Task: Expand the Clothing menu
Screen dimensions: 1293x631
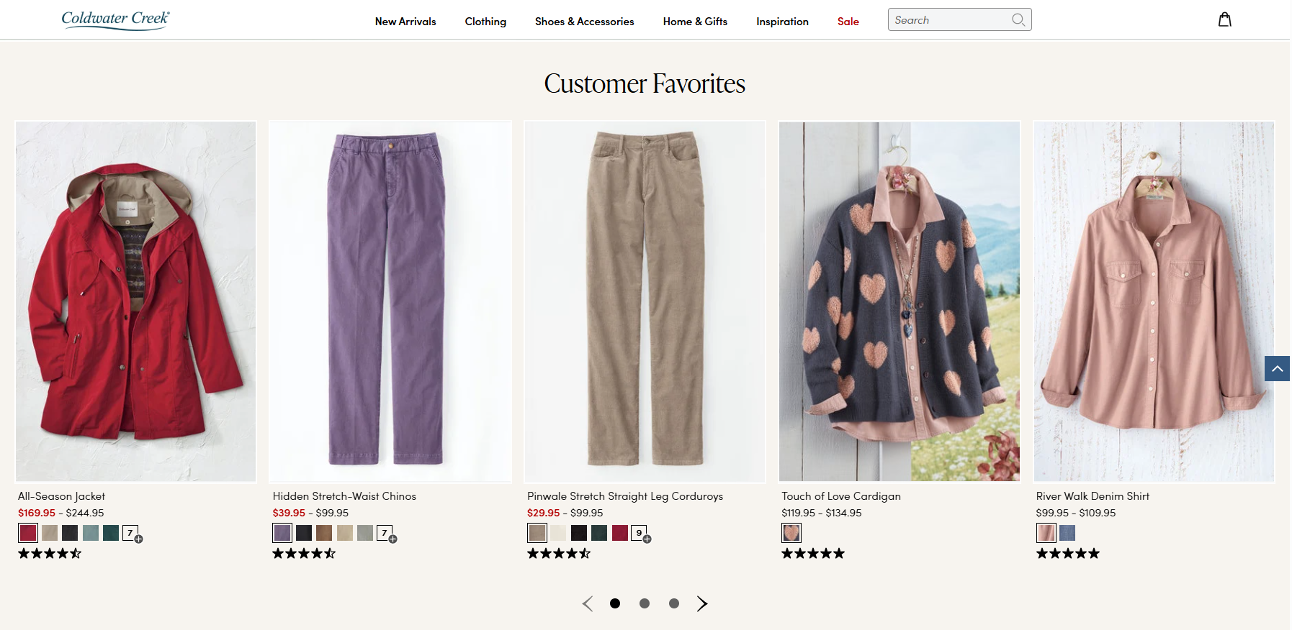Action: [485, 21]
